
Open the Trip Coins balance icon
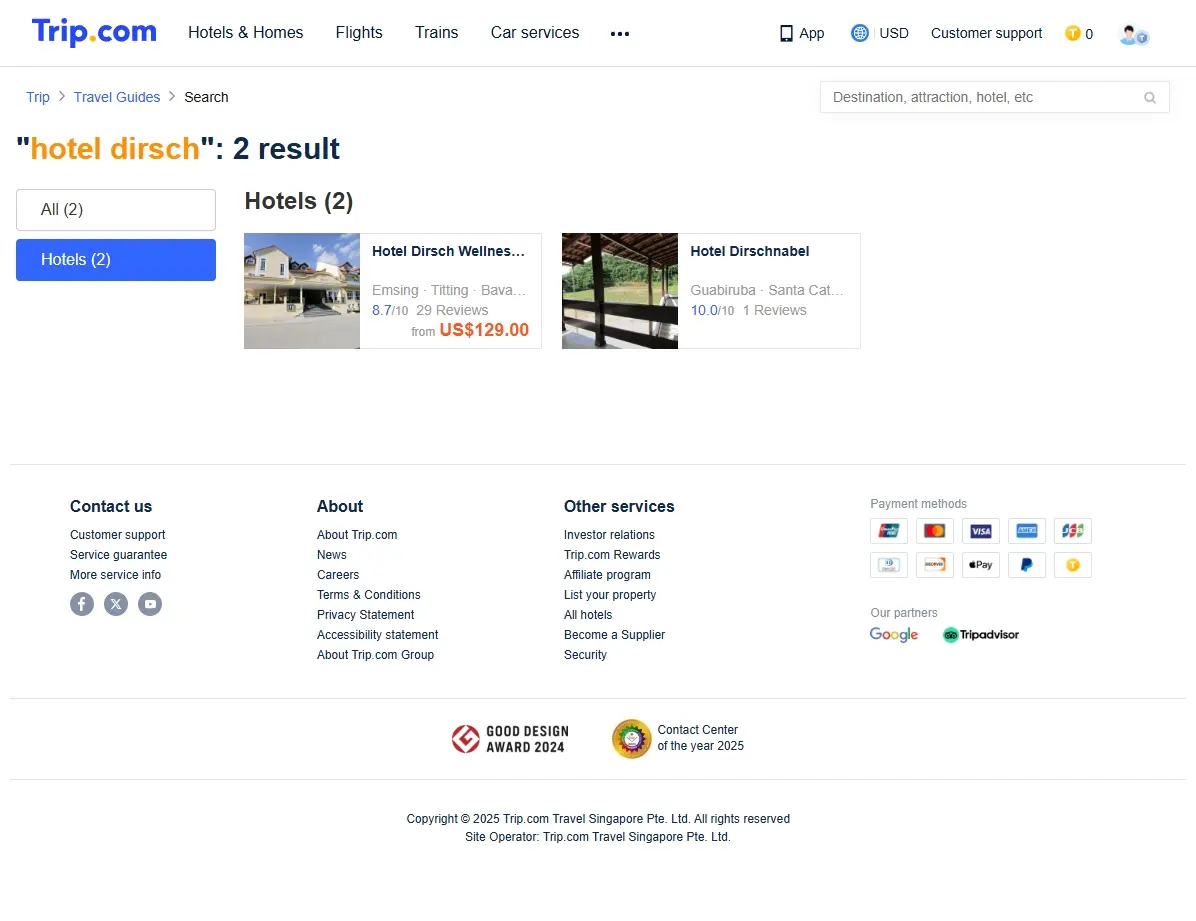click(1072, 33)
